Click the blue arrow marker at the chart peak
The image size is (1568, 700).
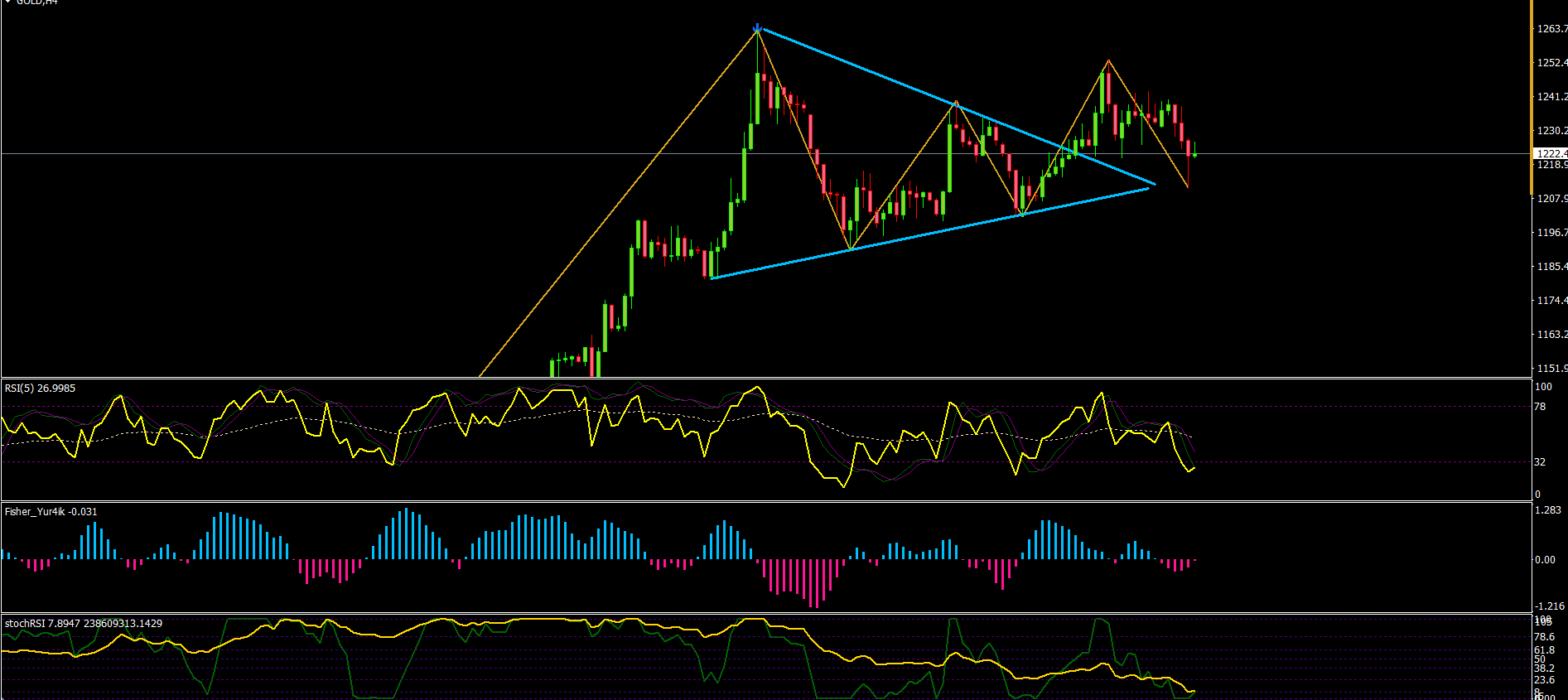pyautogui.click(x=757, y=28)
